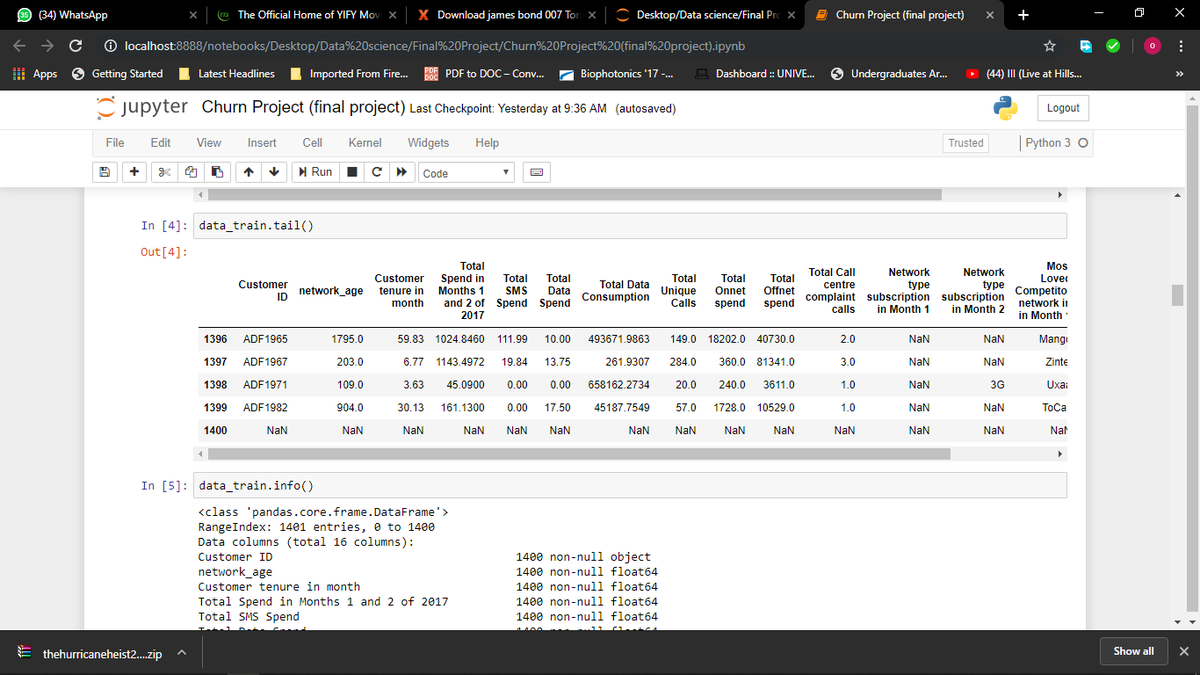Expand options for thehurricaneheist2 zip download

(x=183, y=654)
